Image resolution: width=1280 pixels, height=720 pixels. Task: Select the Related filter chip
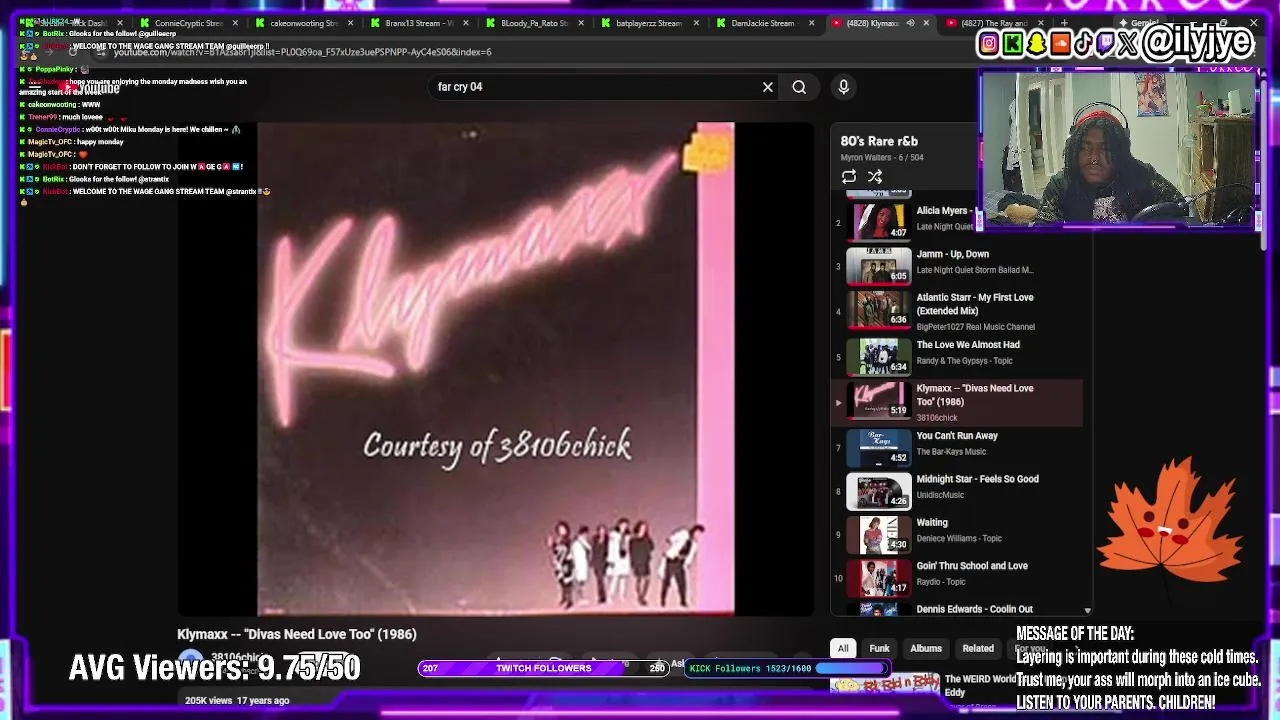coord(978,648)
